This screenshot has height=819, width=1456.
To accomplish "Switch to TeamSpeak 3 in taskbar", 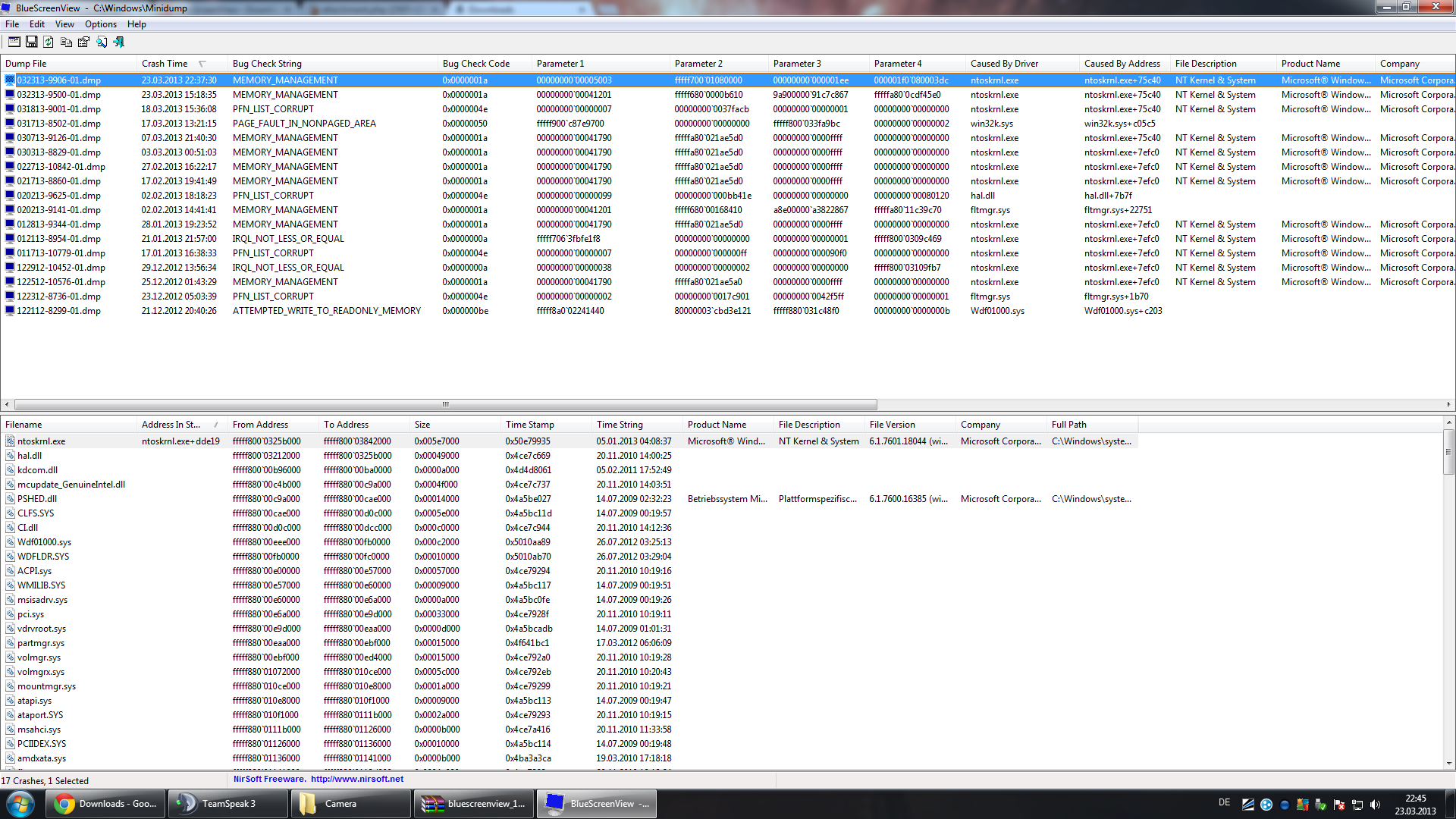I will click(227, 804).
